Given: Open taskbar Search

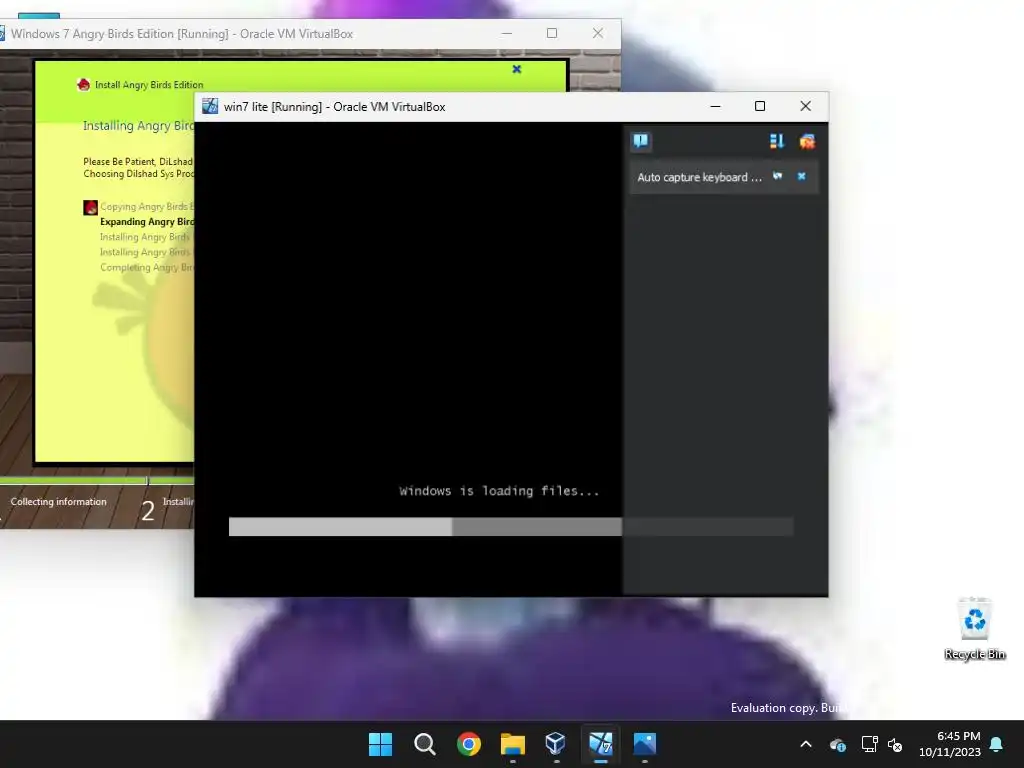Looking at the screenshot, I should (x=424, y=744).
